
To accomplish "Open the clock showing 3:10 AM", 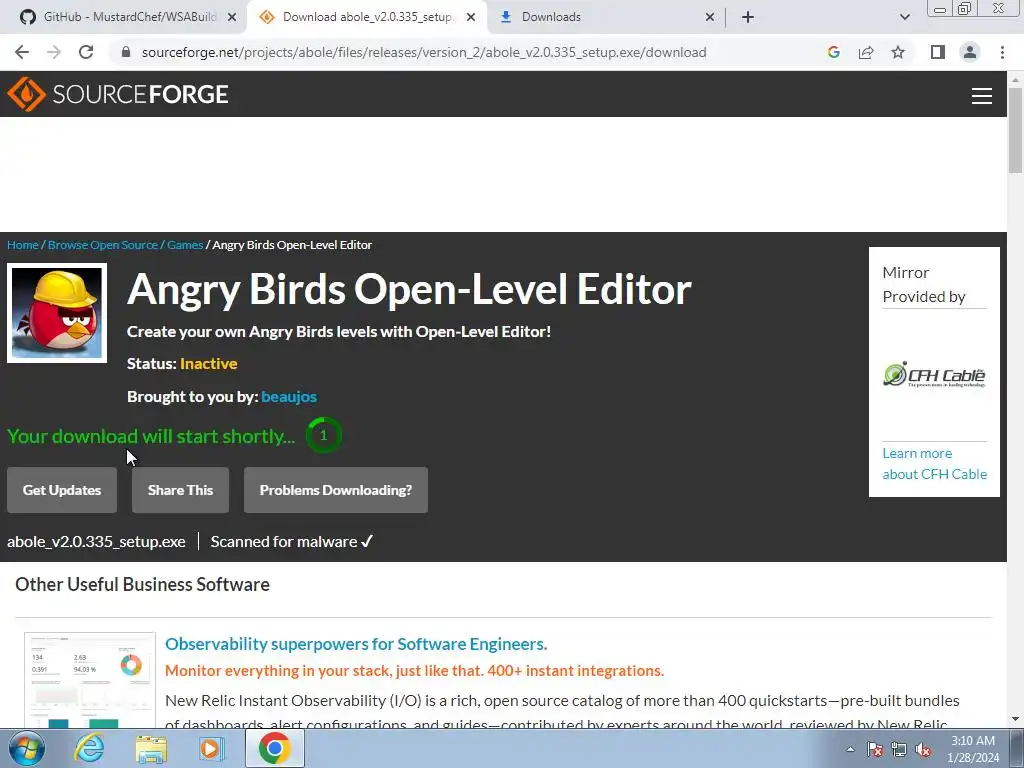I will tap(973, 749).
